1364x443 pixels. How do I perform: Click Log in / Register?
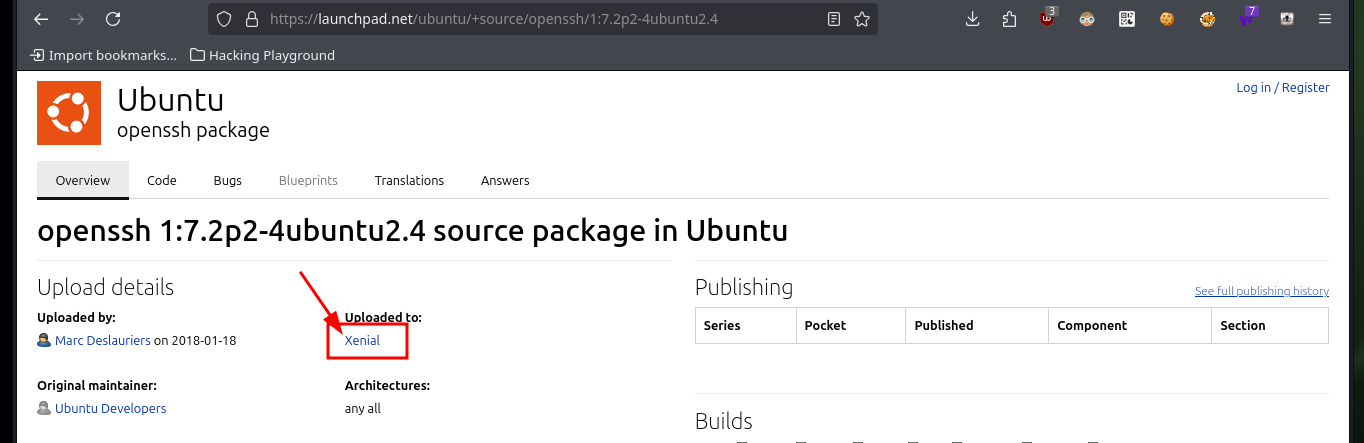click(1283, 88)
